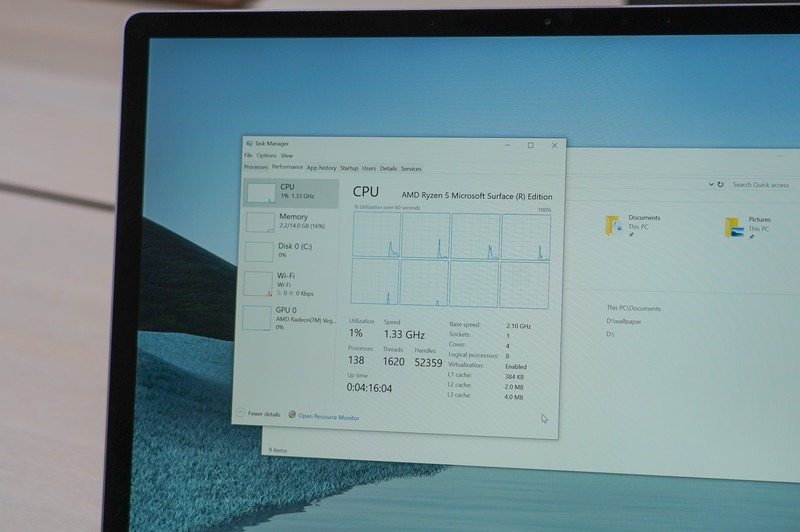Select the CPU item in the sidebar
This screenshot has width=800, height=532.
(x=290, y=193)
